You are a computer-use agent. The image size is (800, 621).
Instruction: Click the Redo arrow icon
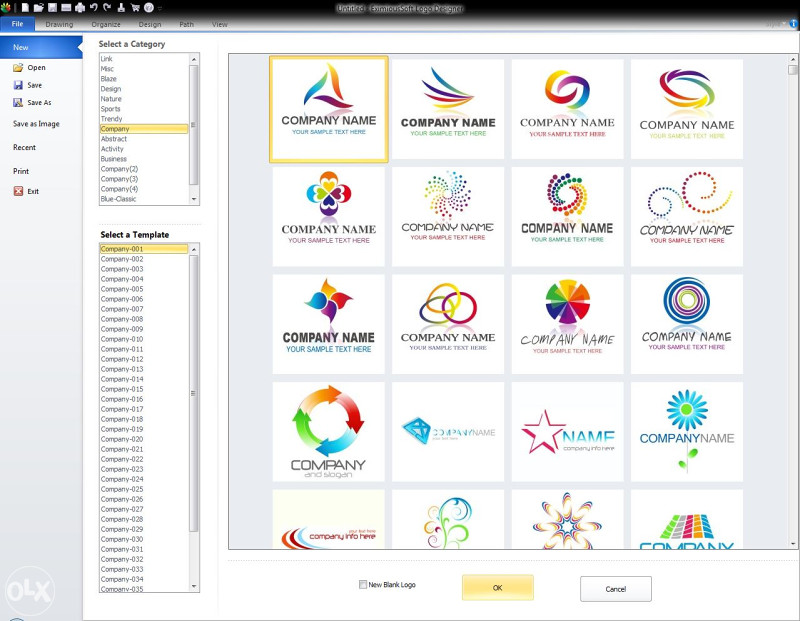[107, 8]
